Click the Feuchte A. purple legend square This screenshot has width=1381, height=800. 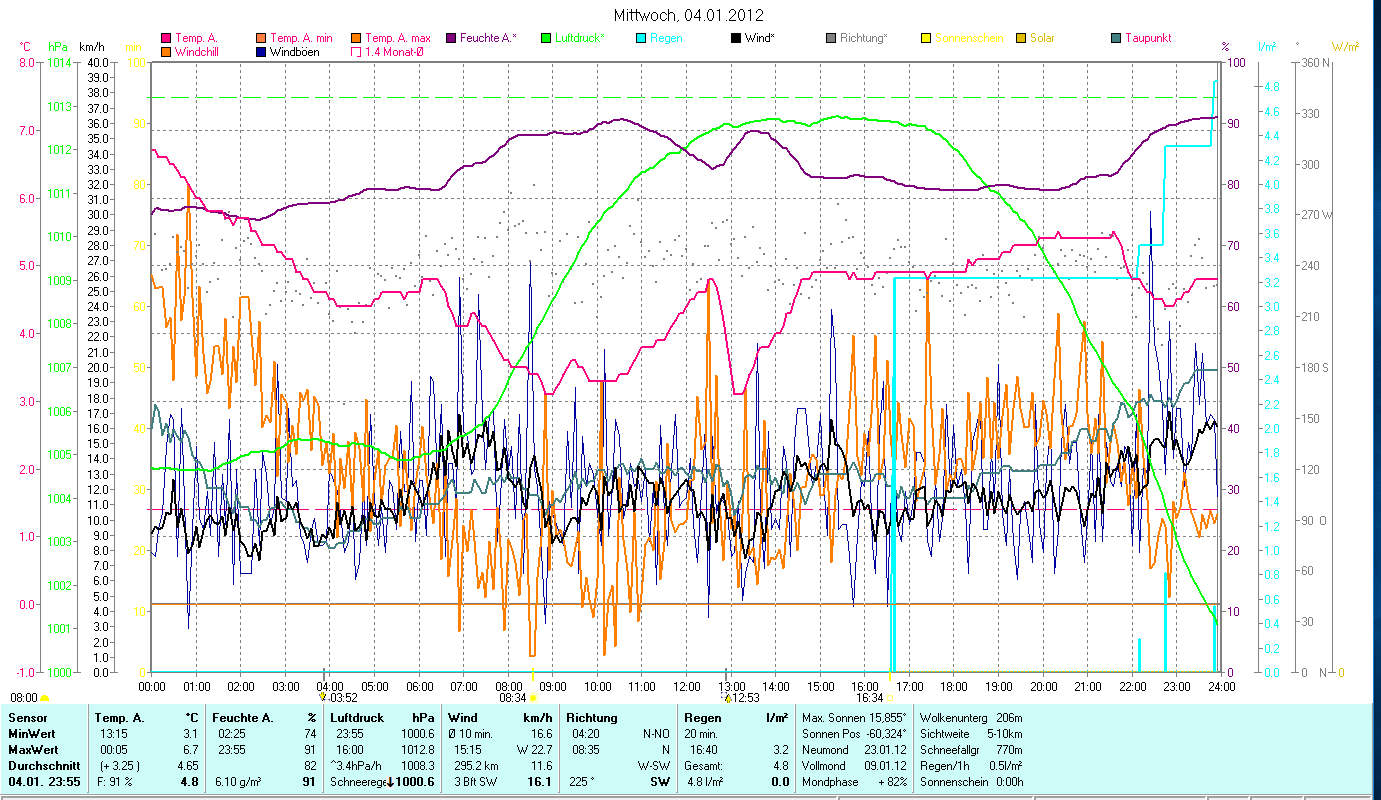(x=451, y=38)
